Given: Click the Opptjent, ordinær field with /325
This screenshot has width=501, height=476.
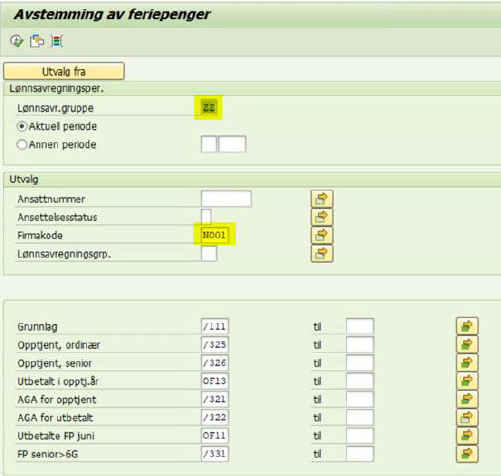Looking at the screenshot, I should tap(215, 345).
